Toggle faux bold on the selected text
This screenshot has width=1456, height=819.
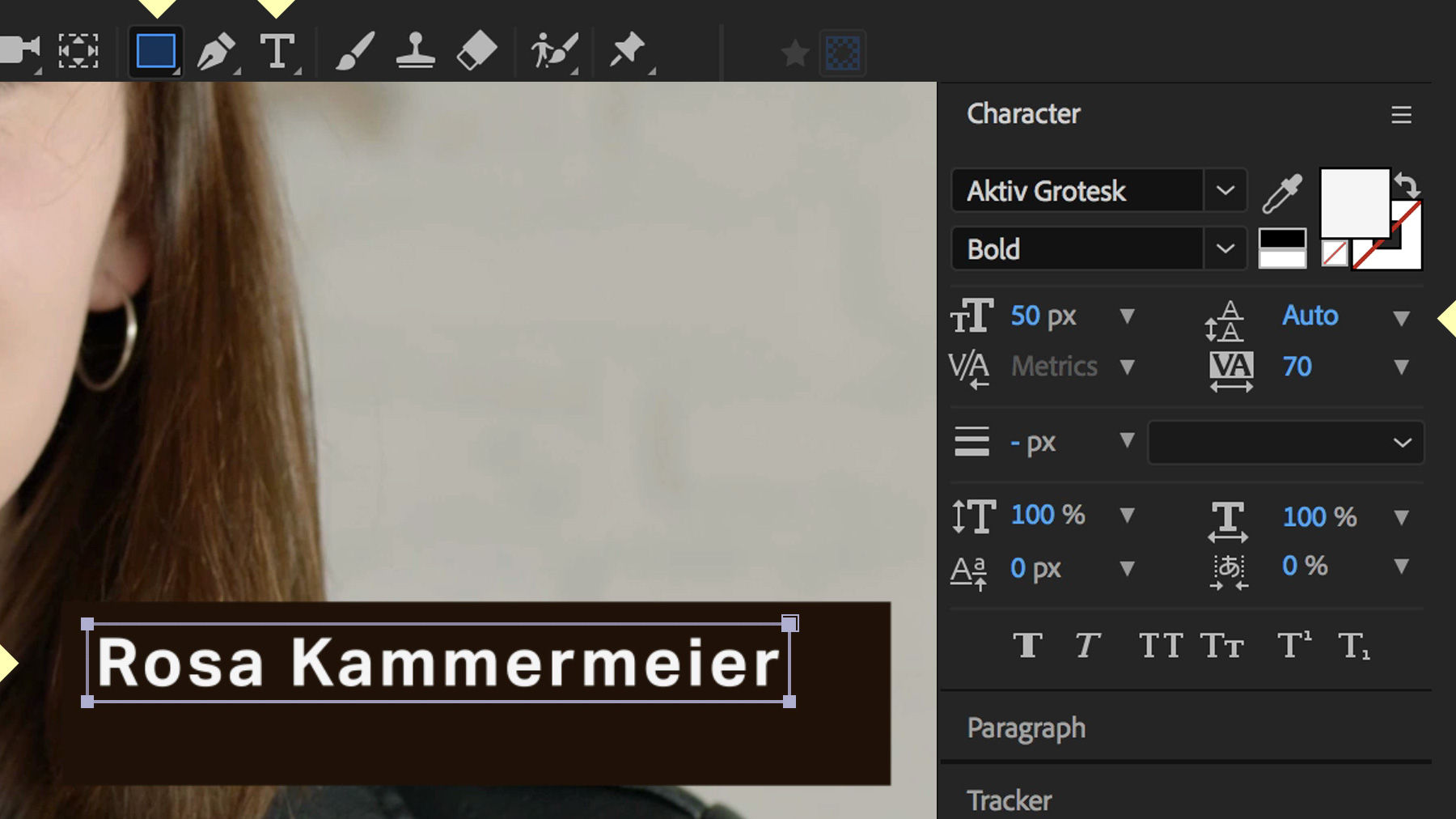[x=1027, y=645]
